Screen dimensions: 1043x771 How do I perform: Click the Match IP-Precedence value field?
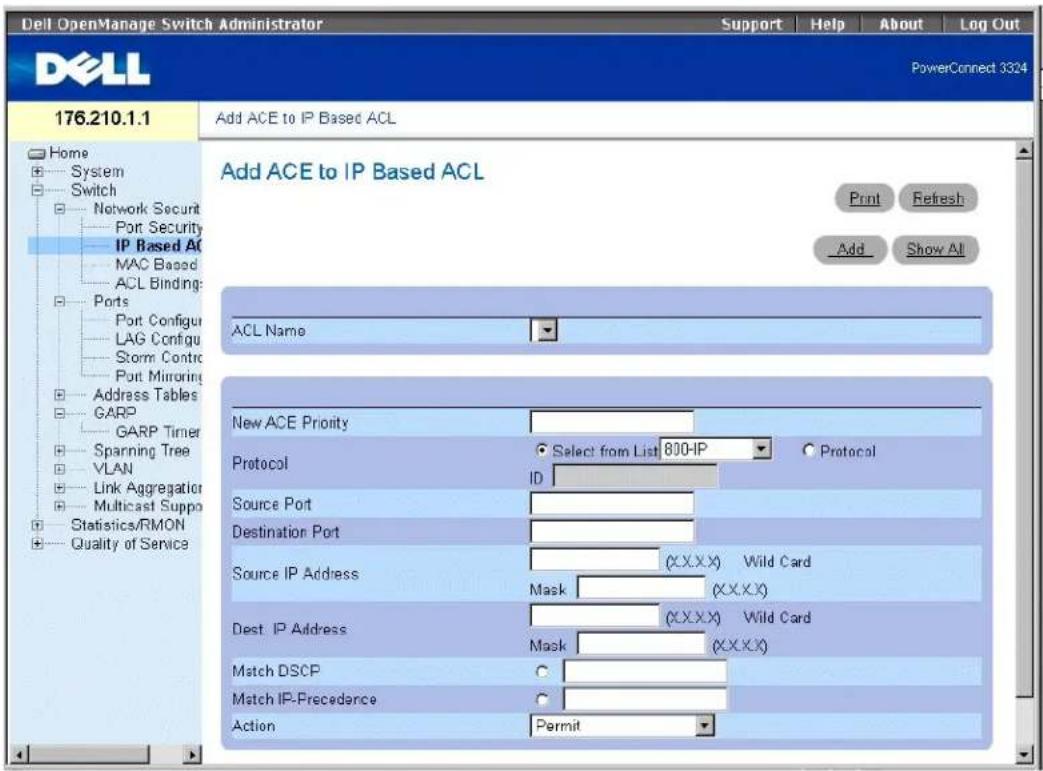point(645,698)
